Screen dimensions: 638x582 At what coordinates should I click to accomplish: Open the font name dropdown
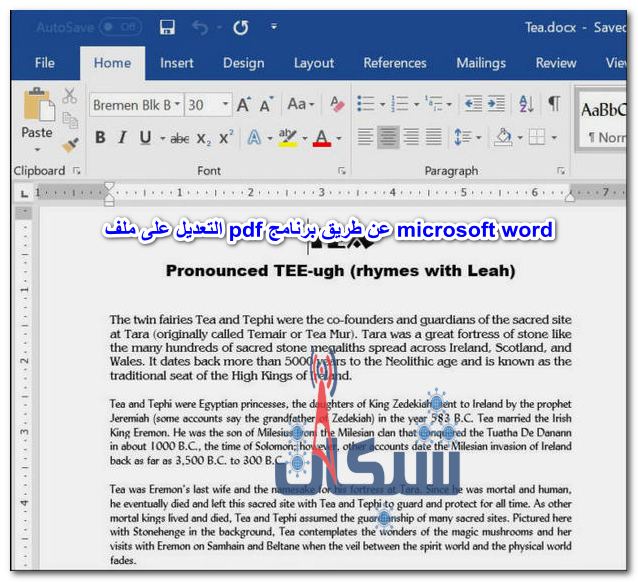tap(178, 104)
